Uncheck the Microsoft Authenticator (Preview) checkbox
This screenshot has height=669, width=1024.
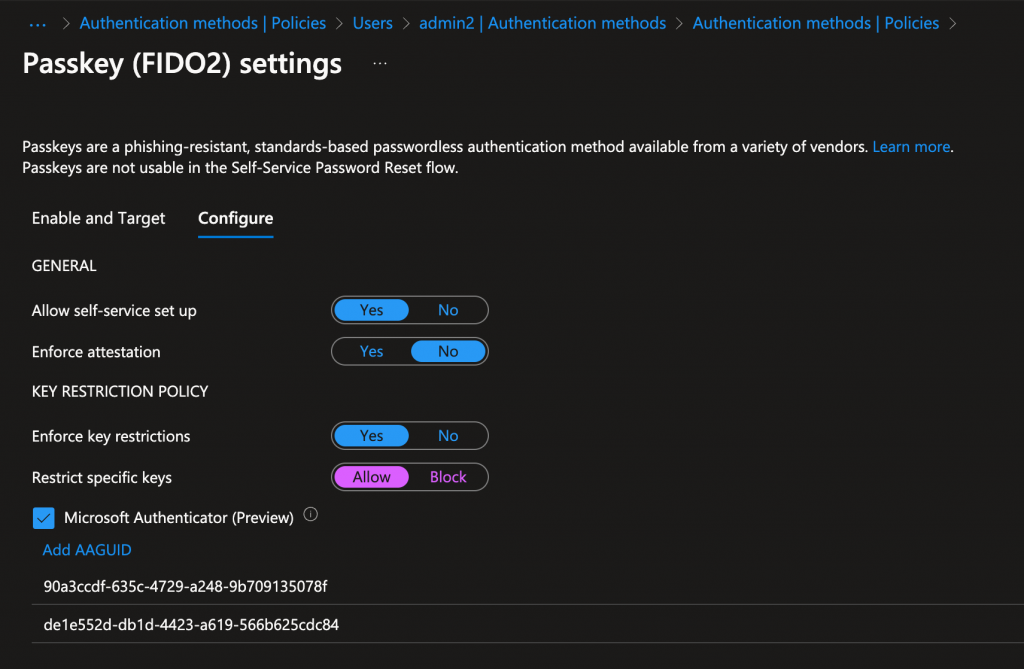point(44,518)
